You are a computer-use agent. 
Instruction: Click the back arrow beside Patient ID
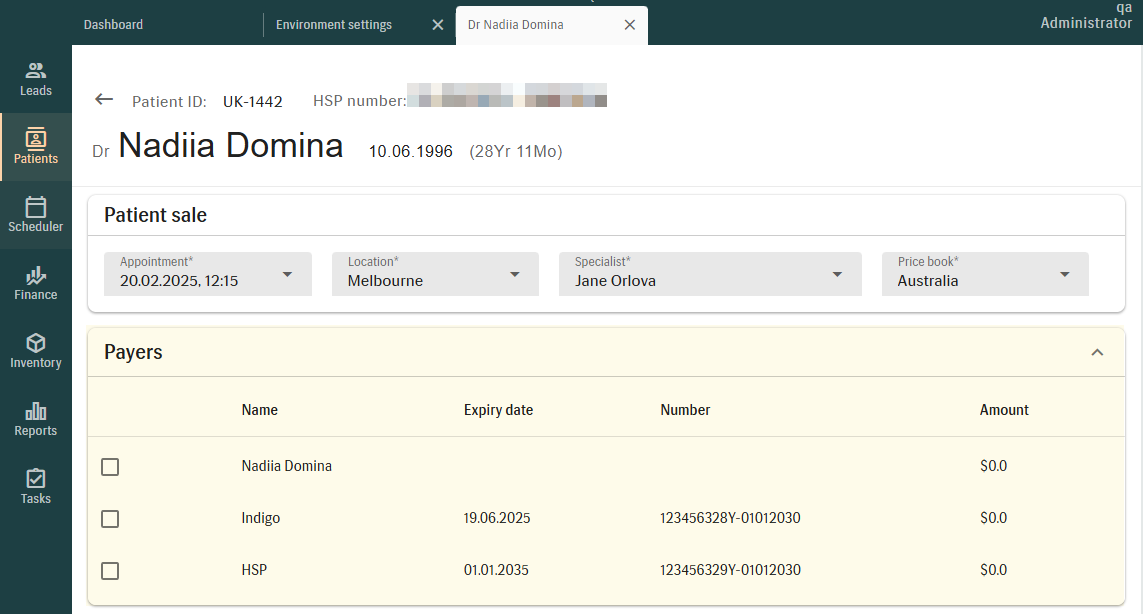(104, 99)
